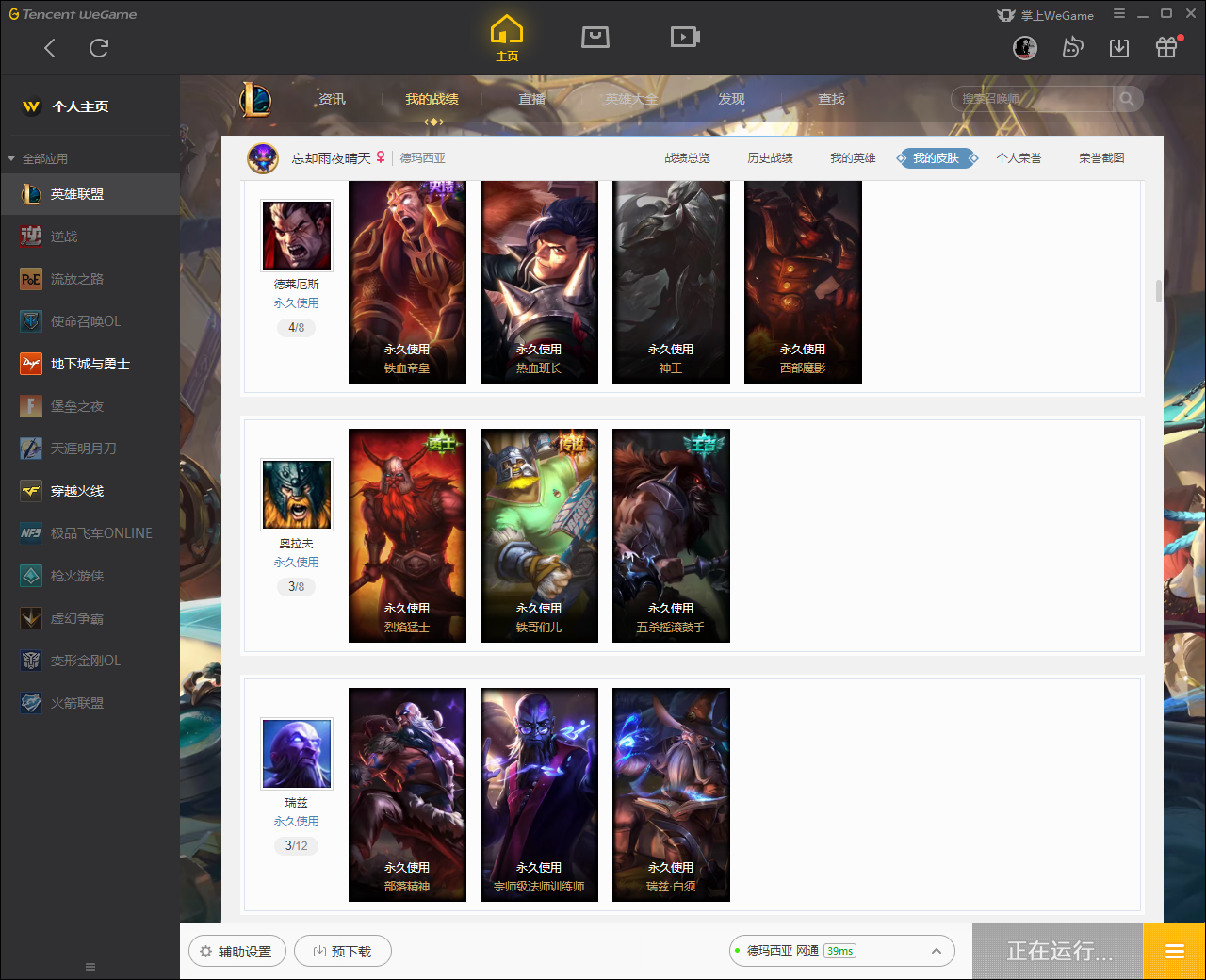1206x980 pixels.
Task: Open the 瑞兹·白须 skin card
Action: [x=671, y=794]
